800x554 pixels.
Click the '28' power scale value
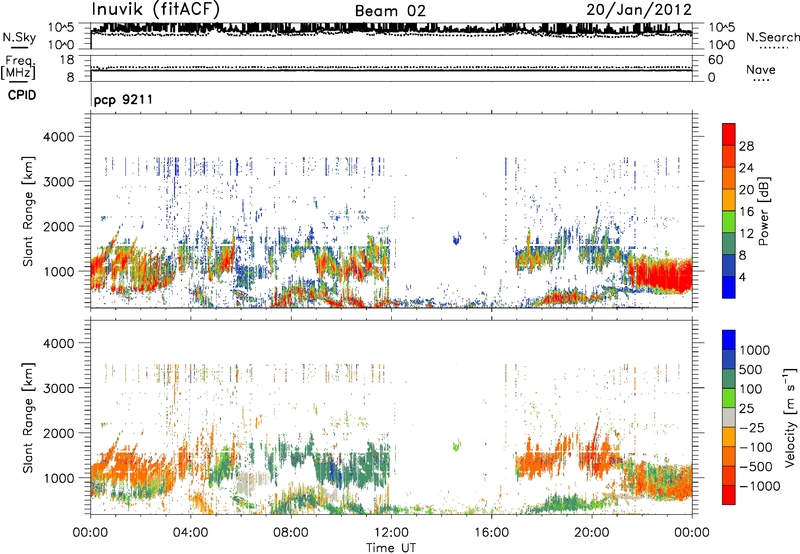tap(746, 146)
